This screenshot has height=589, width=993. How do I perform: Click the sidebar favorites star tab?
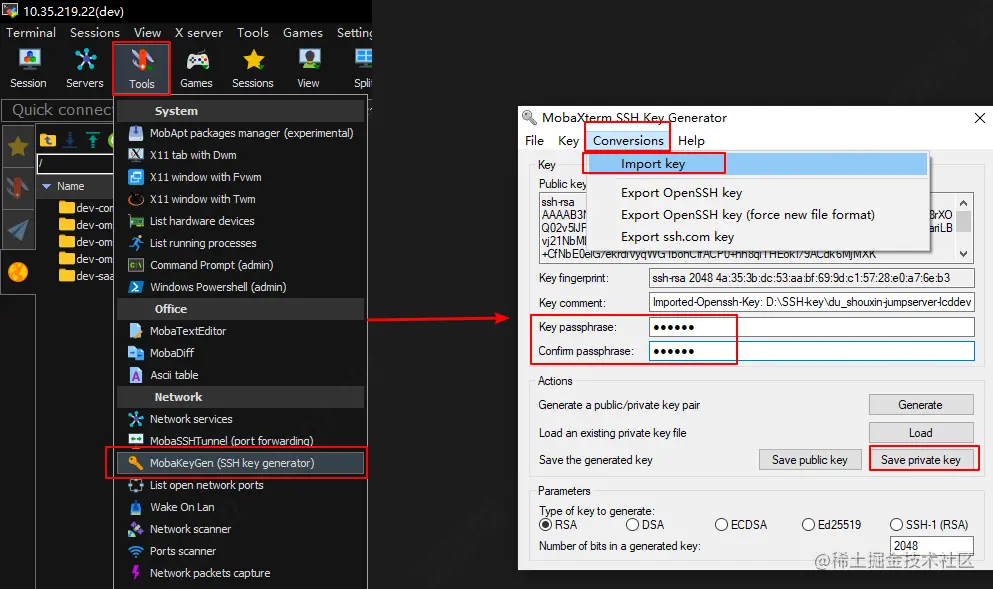(18, 146)
